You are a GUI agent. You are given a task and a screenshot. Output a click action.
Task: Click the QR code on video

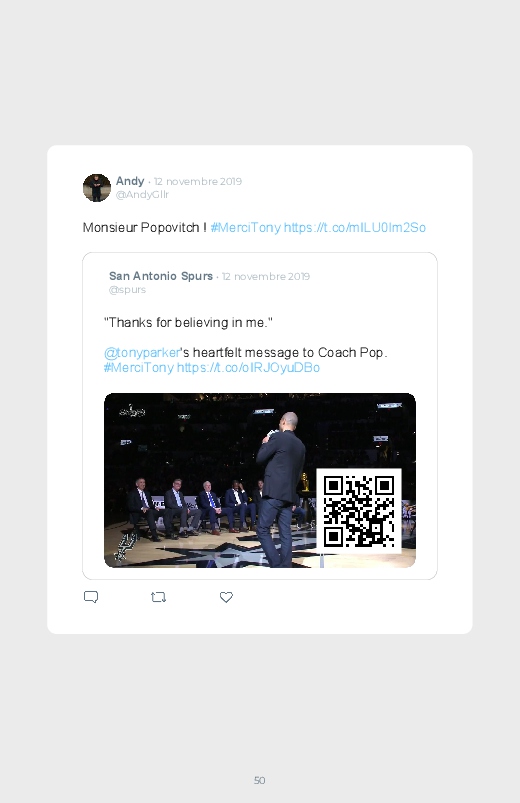click(x=359, y=511)
